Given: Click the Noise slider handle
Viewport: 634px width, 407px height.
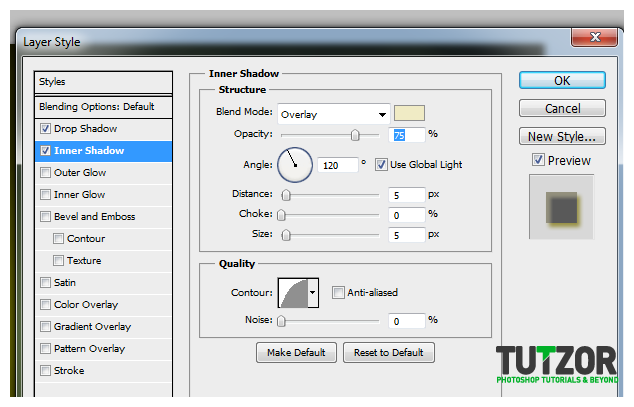Looking at the screenshot, I should tap(281, 321).
